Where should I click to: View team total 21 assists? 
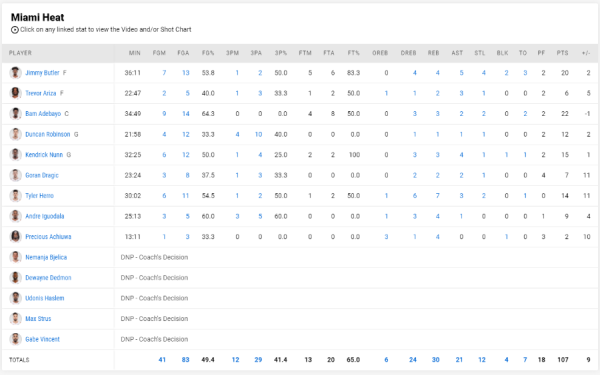click(459, 360)
